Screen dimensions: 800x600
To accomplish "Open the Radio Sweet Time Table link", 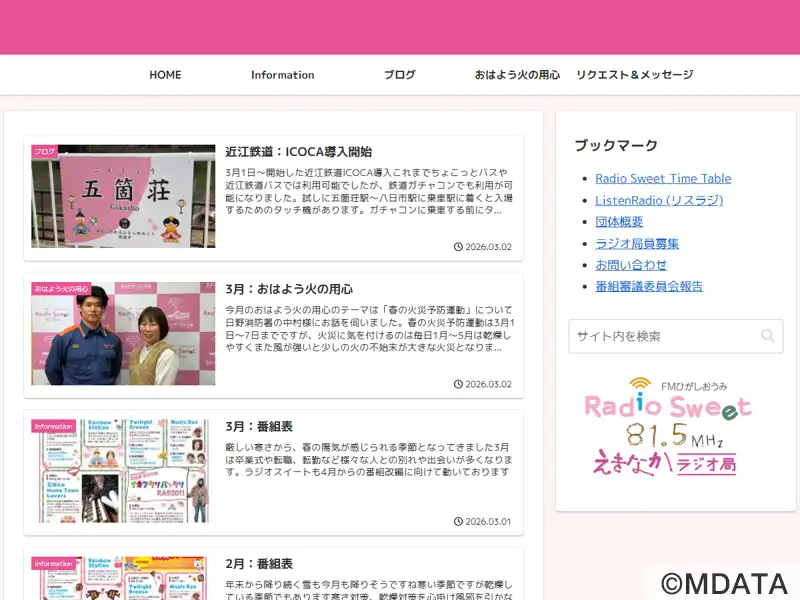I will tap(663, 179).
